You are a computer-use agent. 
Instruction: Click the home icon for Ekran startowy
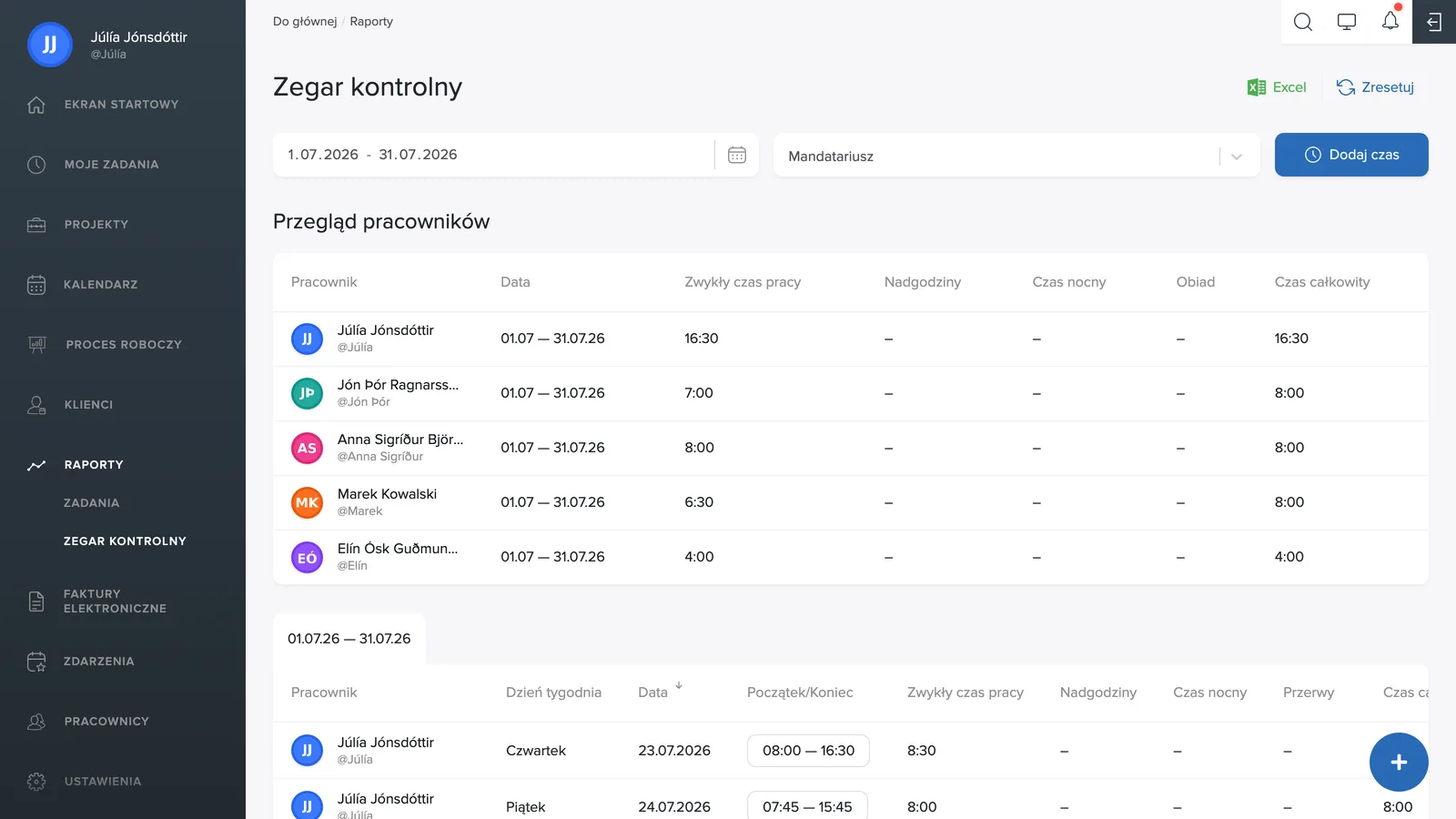(x=36, y=105)
